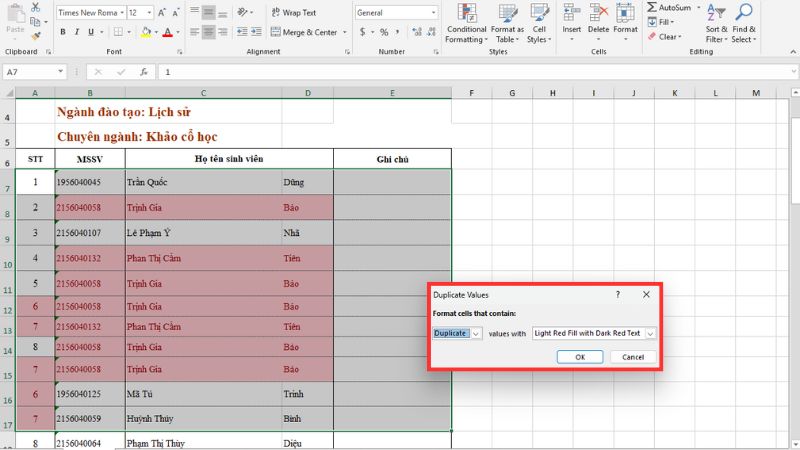This screenshot has height=450, width=800.
Task: Open the font size dropdown
Action: click(x=148, y=13)
